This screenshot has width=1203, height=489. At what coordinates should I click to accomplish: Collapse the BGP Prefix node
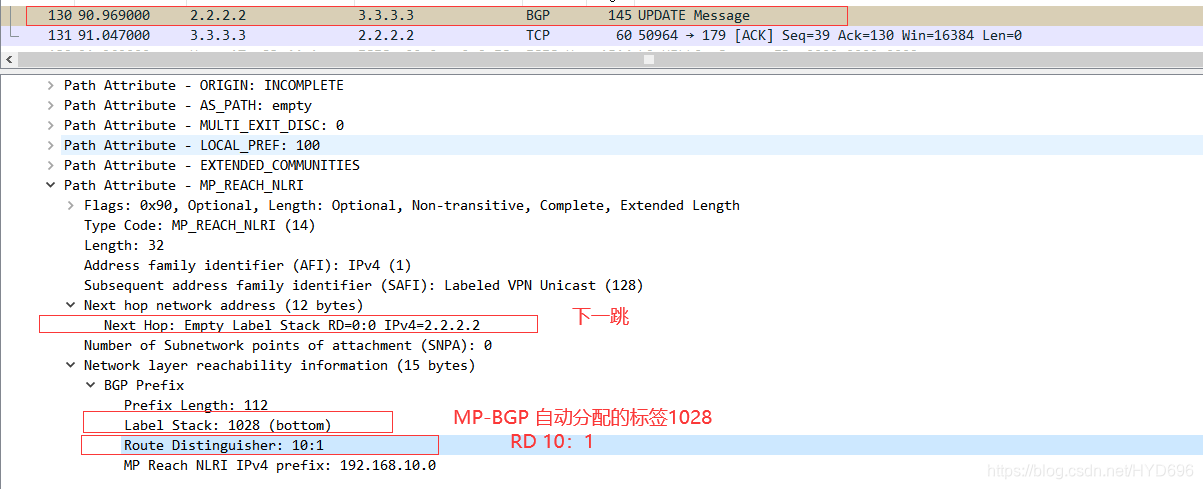coord(90,385)
